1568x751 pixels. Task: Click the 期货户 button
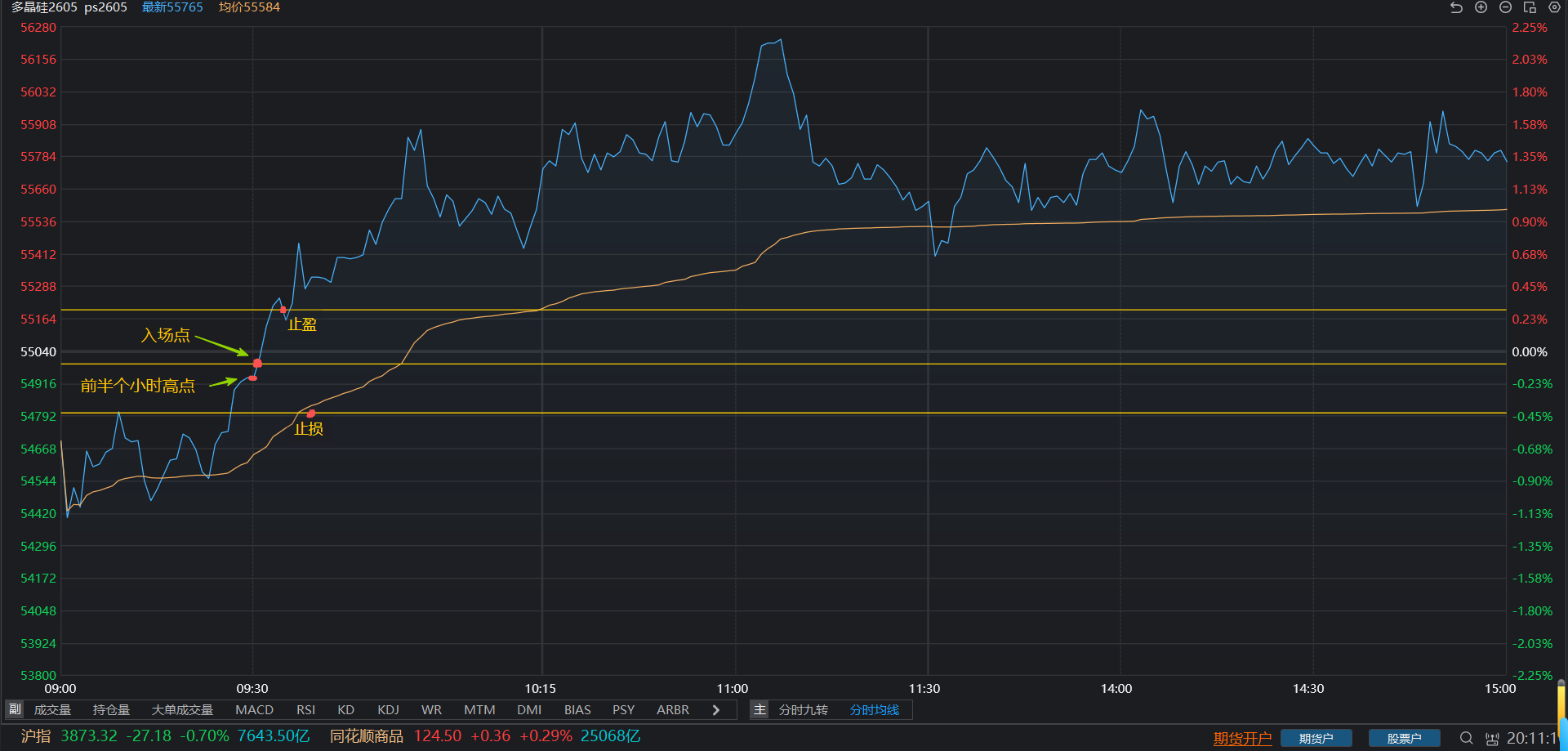(x=1316, y=738)
